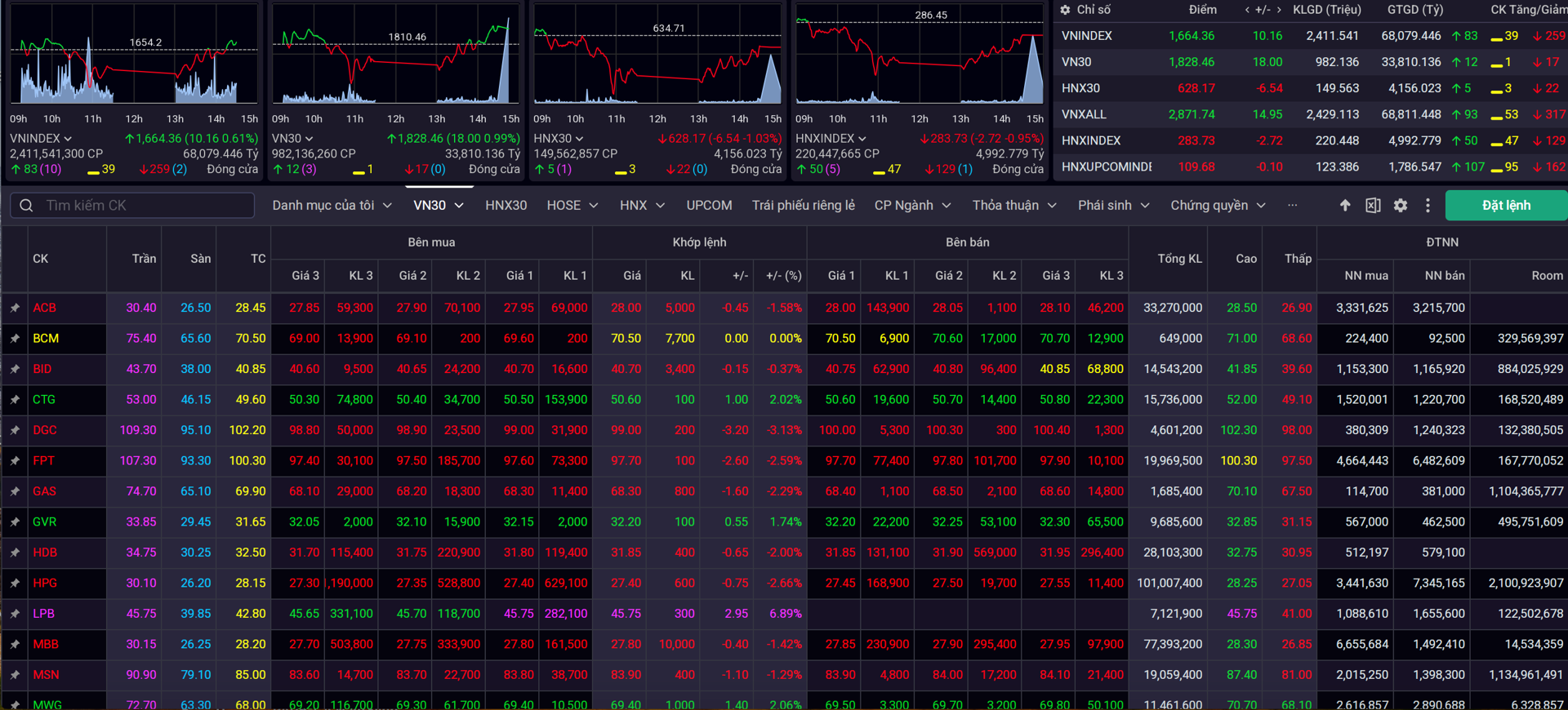Screen dimensions: 1568x710
Task: Open the Phái sinh dropdown
Action: click(1114, 206)
